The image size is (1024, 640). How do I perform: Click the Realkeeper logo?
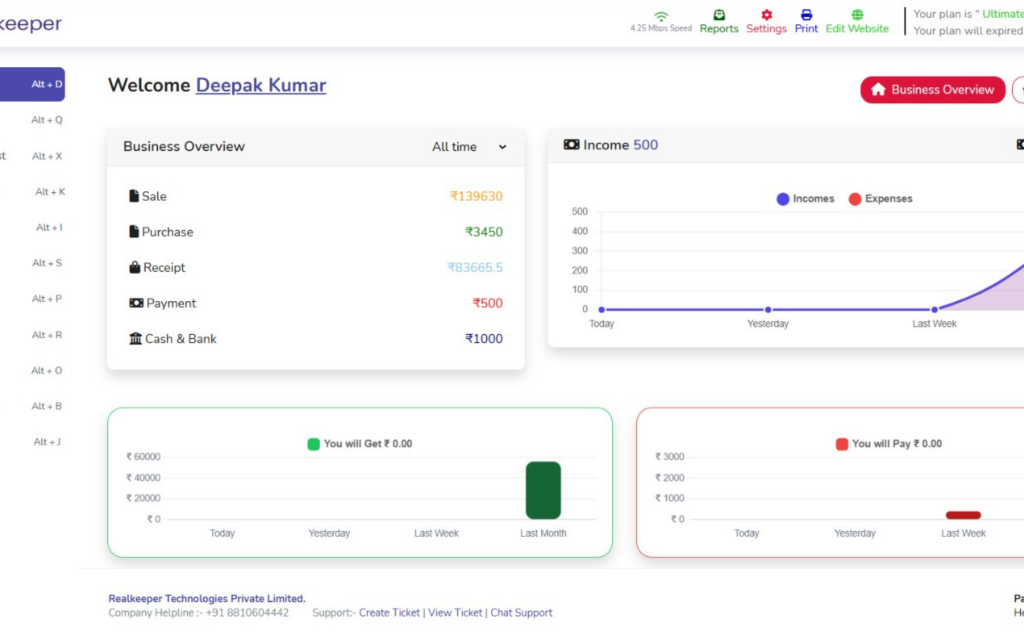[31, 24]
